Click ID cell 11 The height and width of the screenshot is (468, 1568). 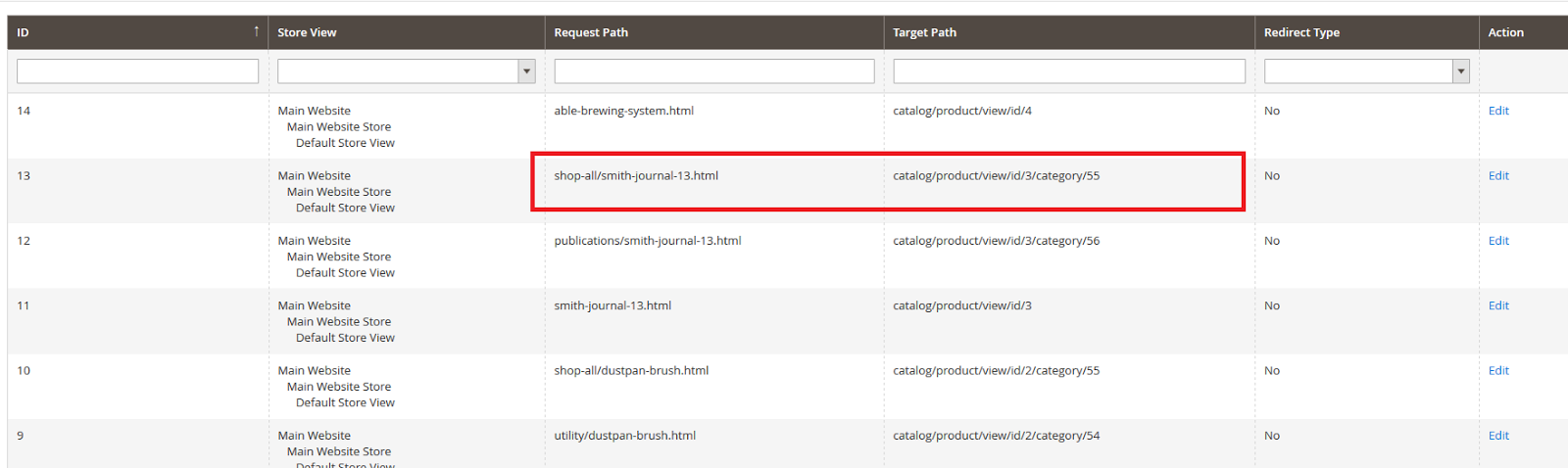tap(24, 305)
